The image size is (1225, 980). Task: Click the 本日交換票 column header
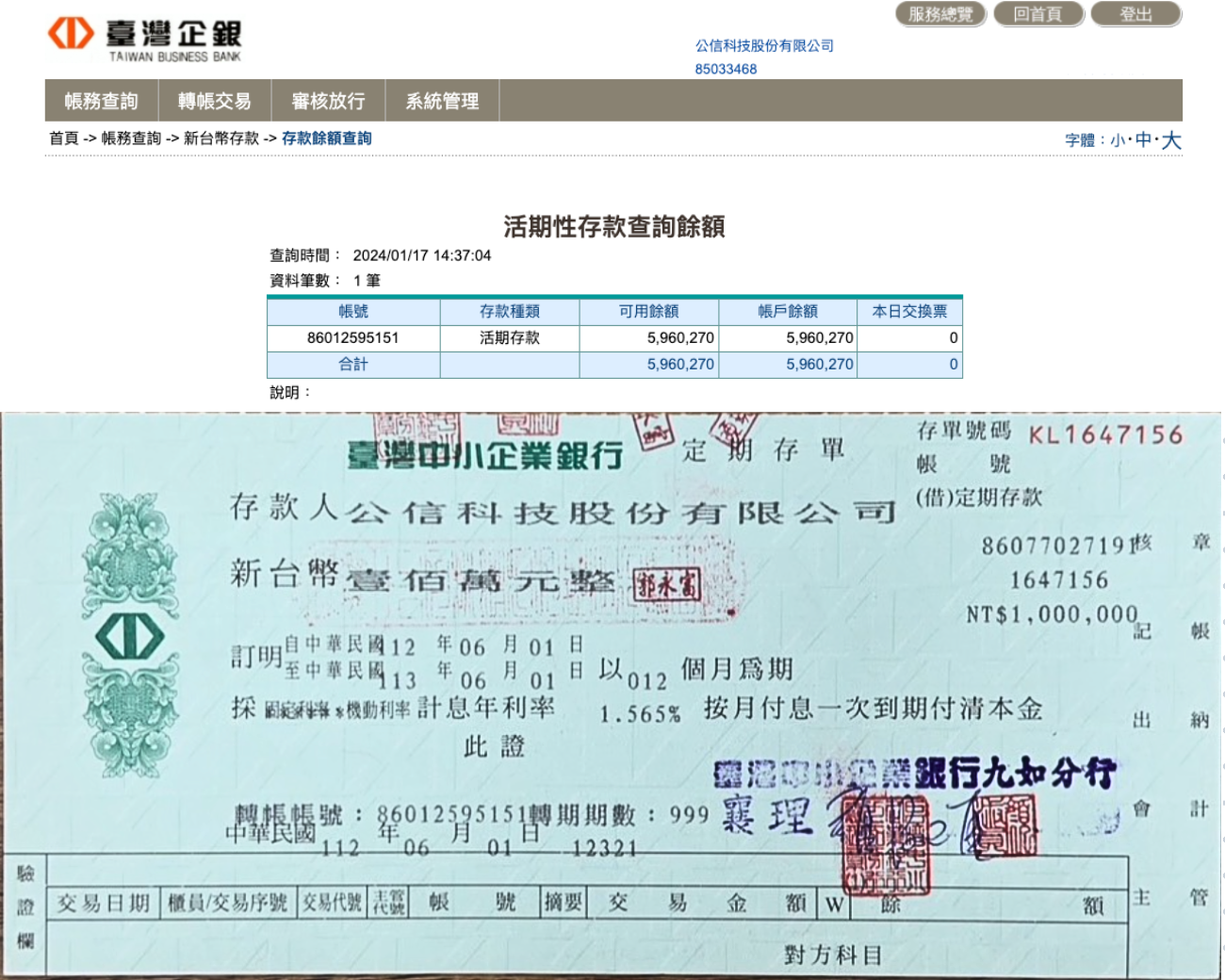click(x=909, y=311)
